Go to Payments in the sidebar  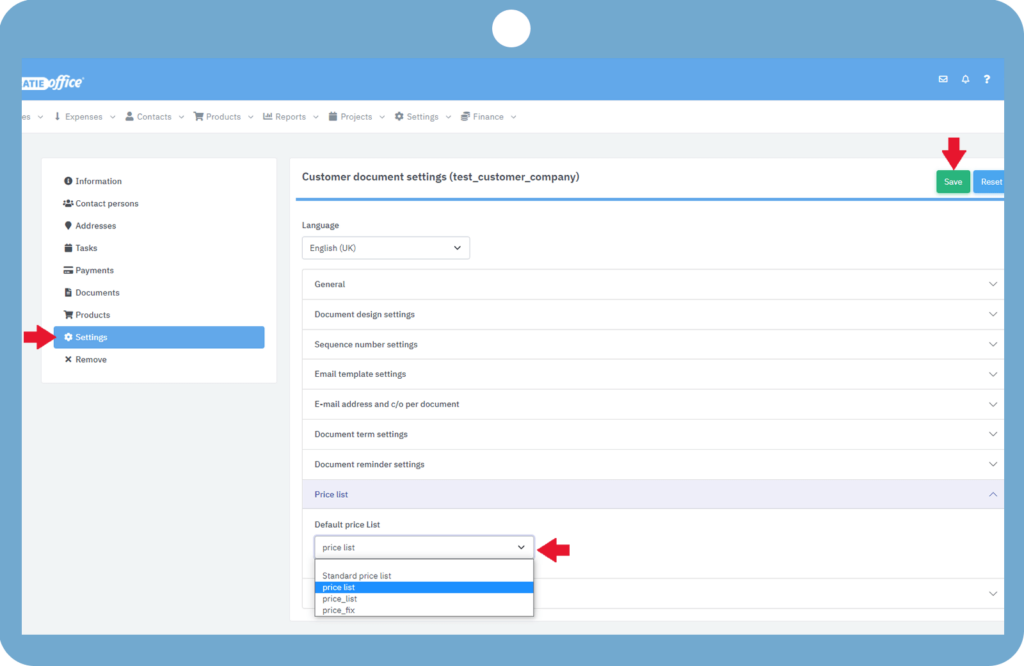(159, 270)
